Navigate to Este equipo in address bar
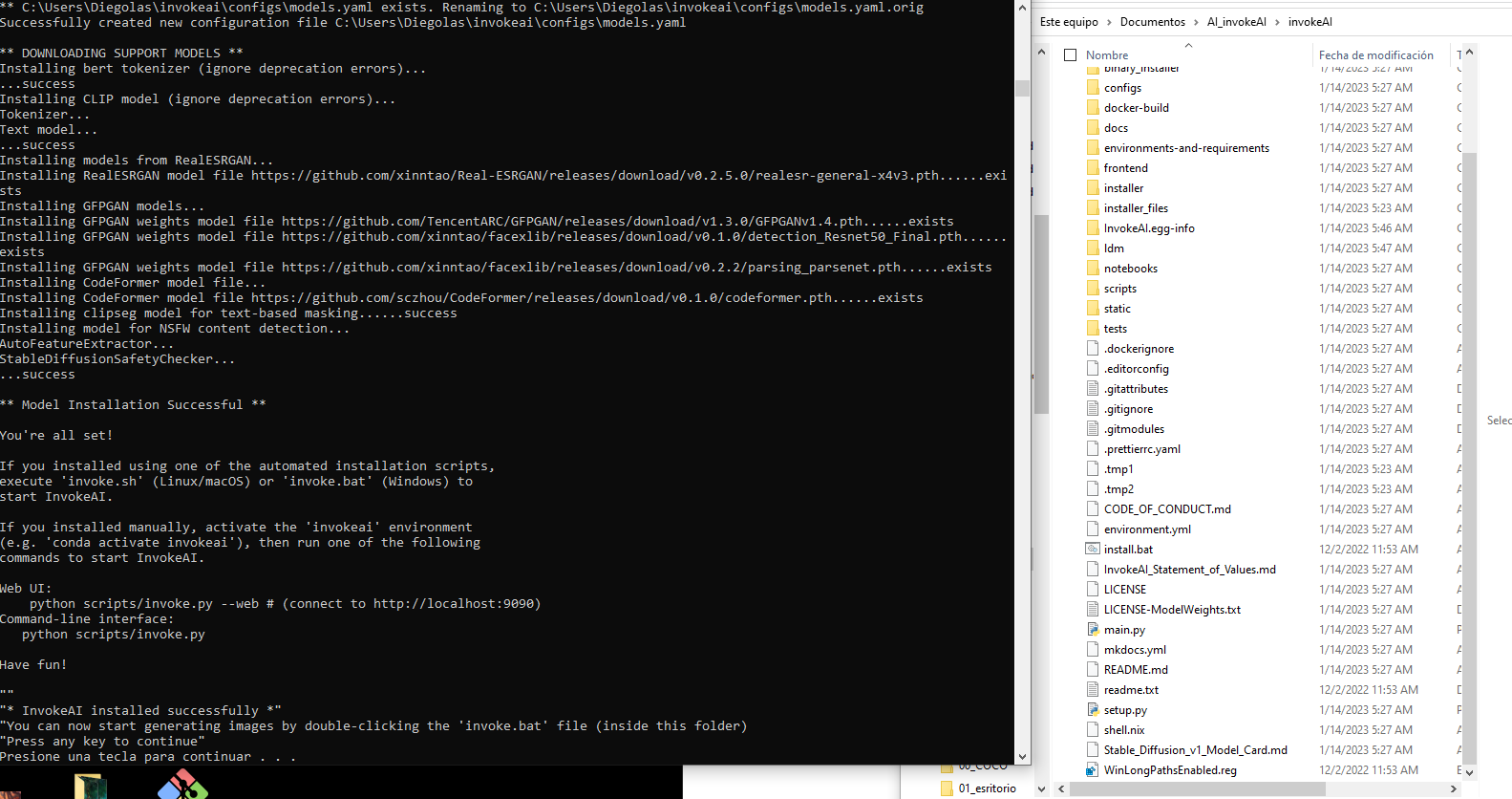The height and width of the screenshot is (799, 1512). click(x=1069, y=22)
